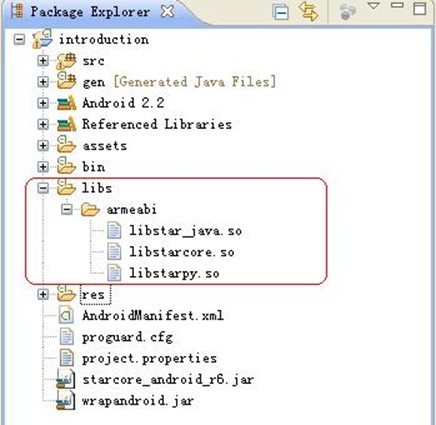The height and width of the screenshot is (425, 436).
Task: Click the armeabi folder icon
Action: 90,210
